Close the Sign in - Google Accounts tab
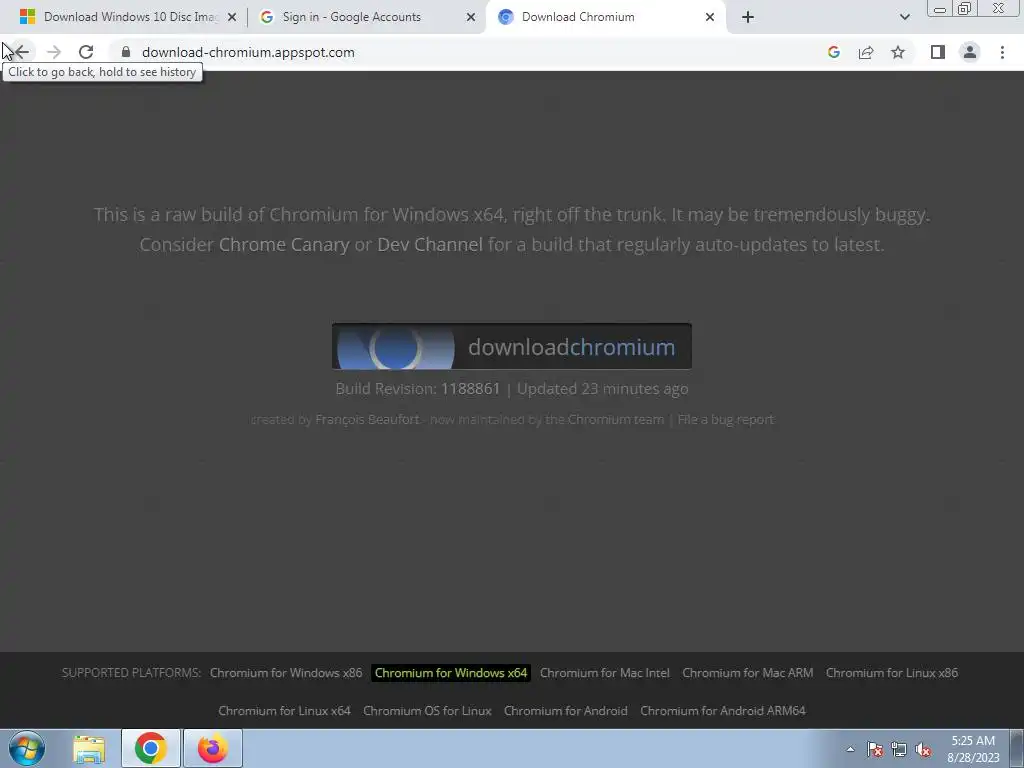 [470, 17]
